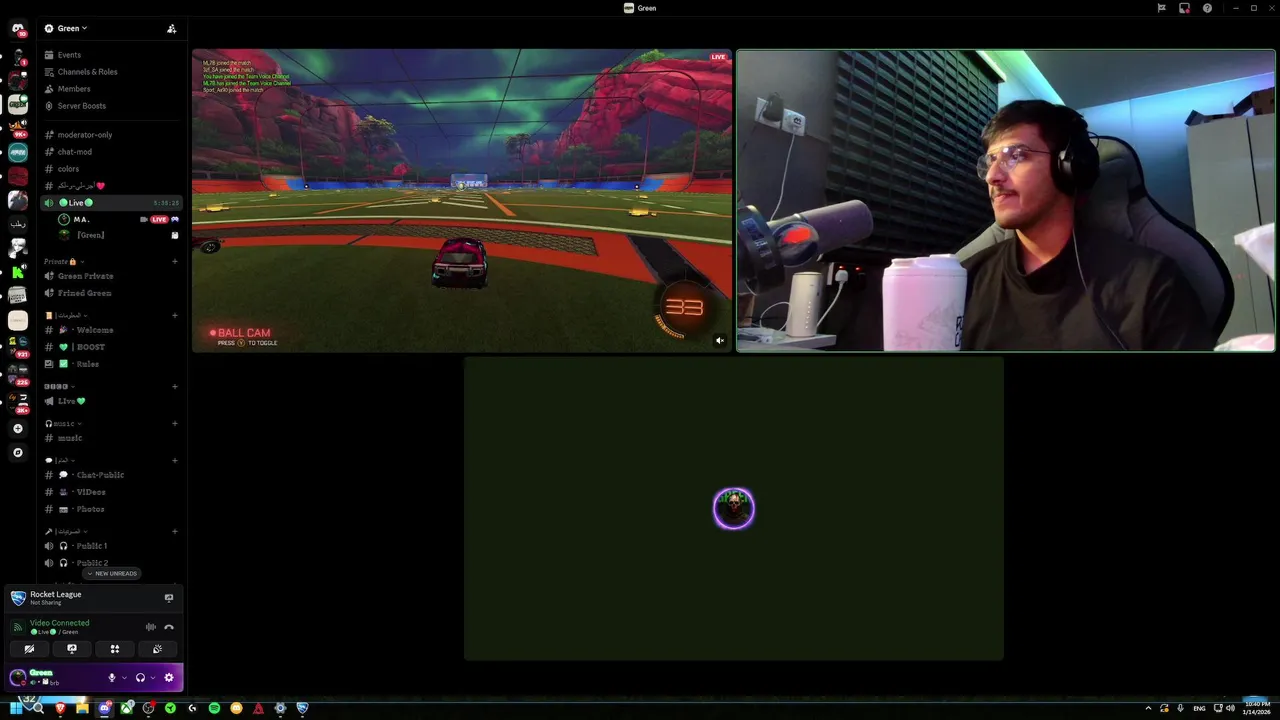1280x720 pixels.
Task: Open the invite people icon beside Green
Action: [171, 28]
